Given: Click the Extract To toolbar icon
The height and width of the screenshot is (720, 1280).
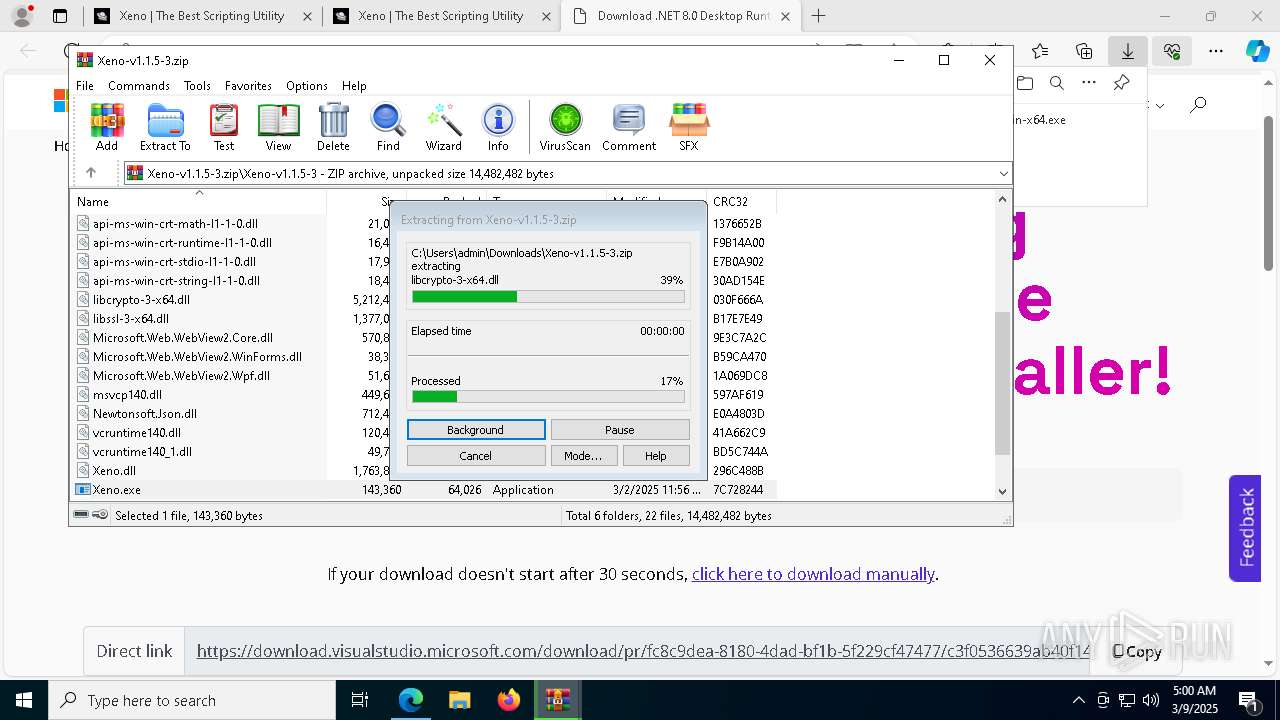Looking at the screenshot, I should tap(165, 127).
